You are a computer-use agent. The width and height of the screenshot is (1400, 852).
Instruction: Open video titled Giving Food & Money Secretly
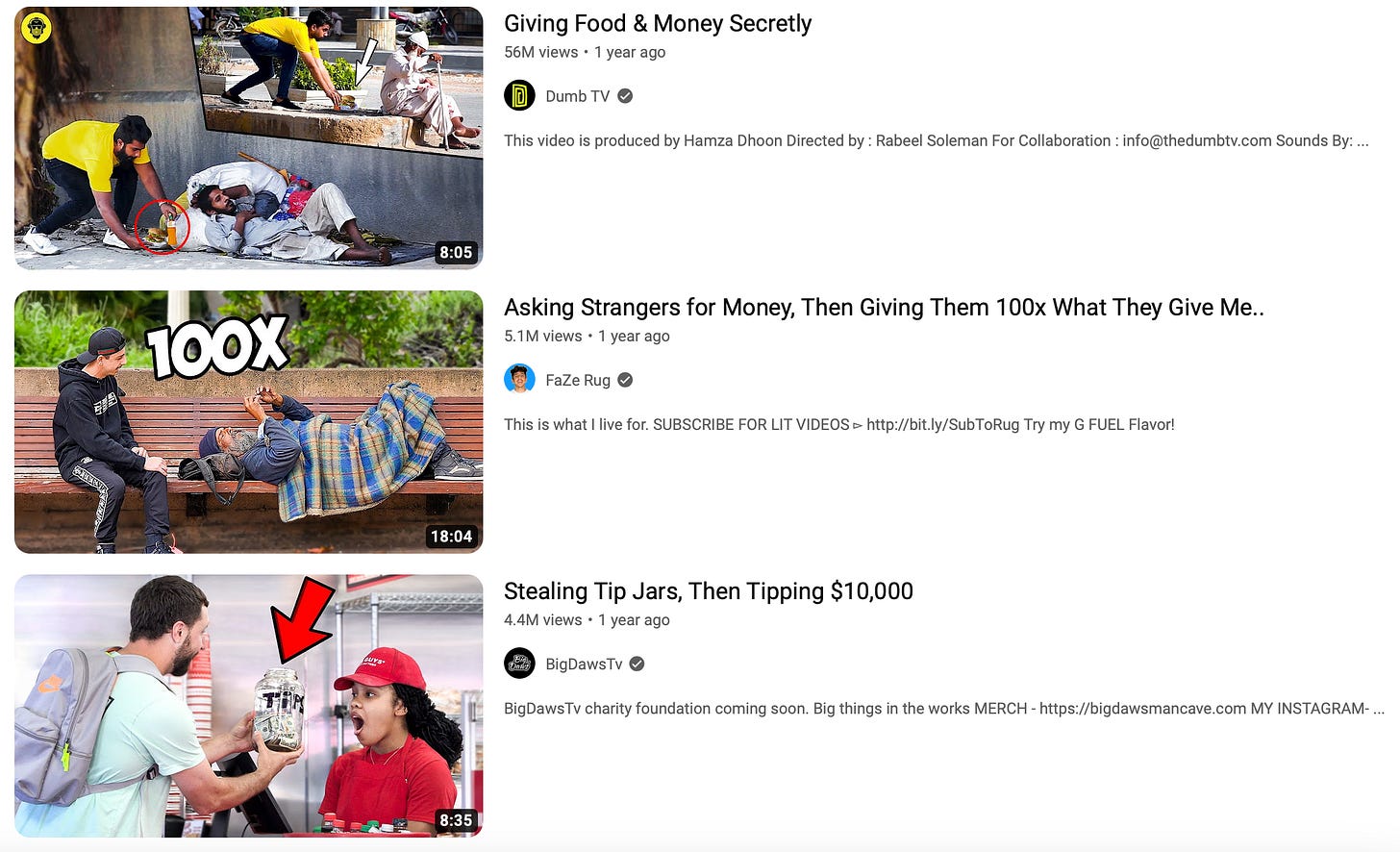click(x=658, y=23)
